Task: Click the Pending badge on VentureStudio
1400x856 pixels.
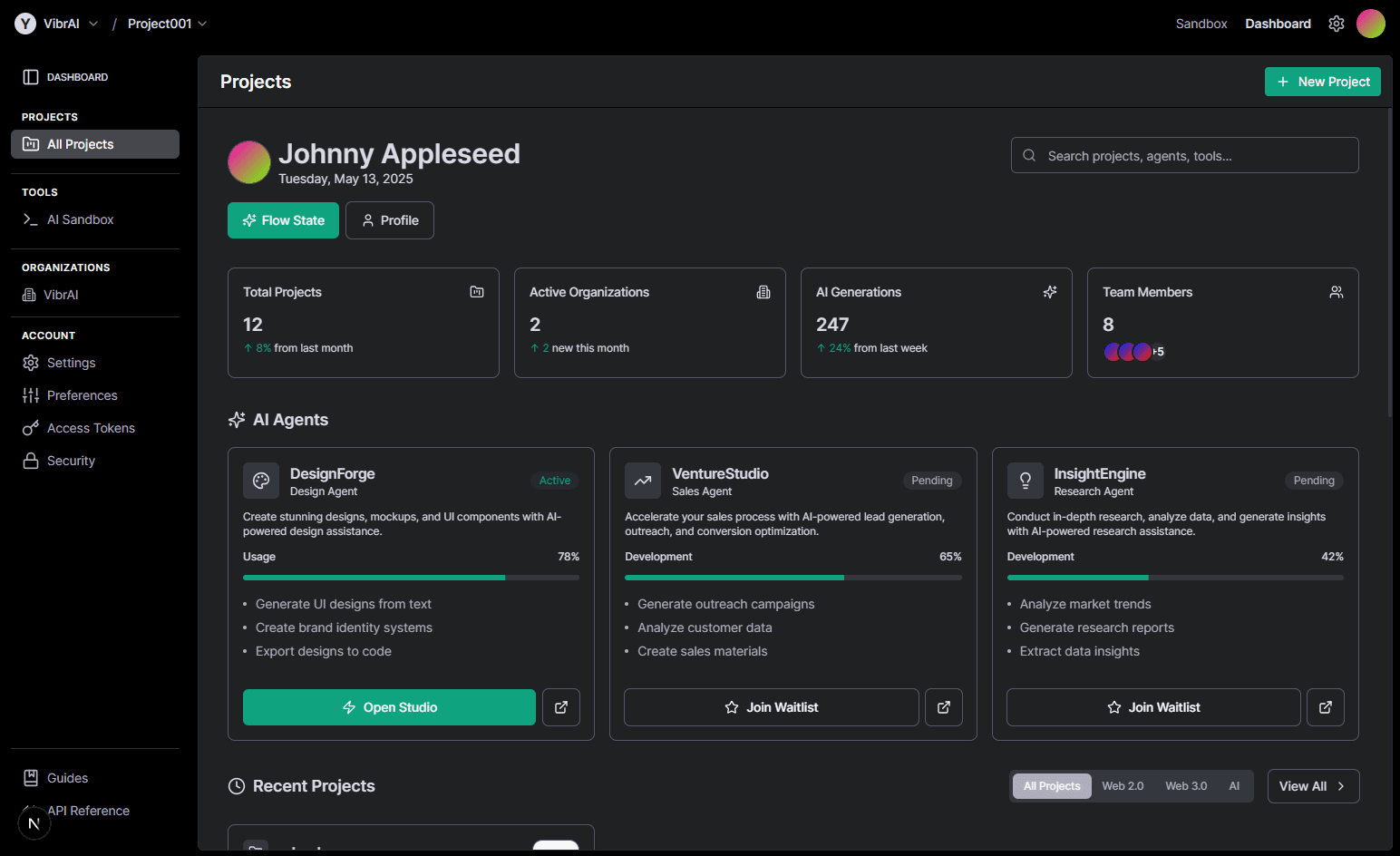Action: click(932, 481)
